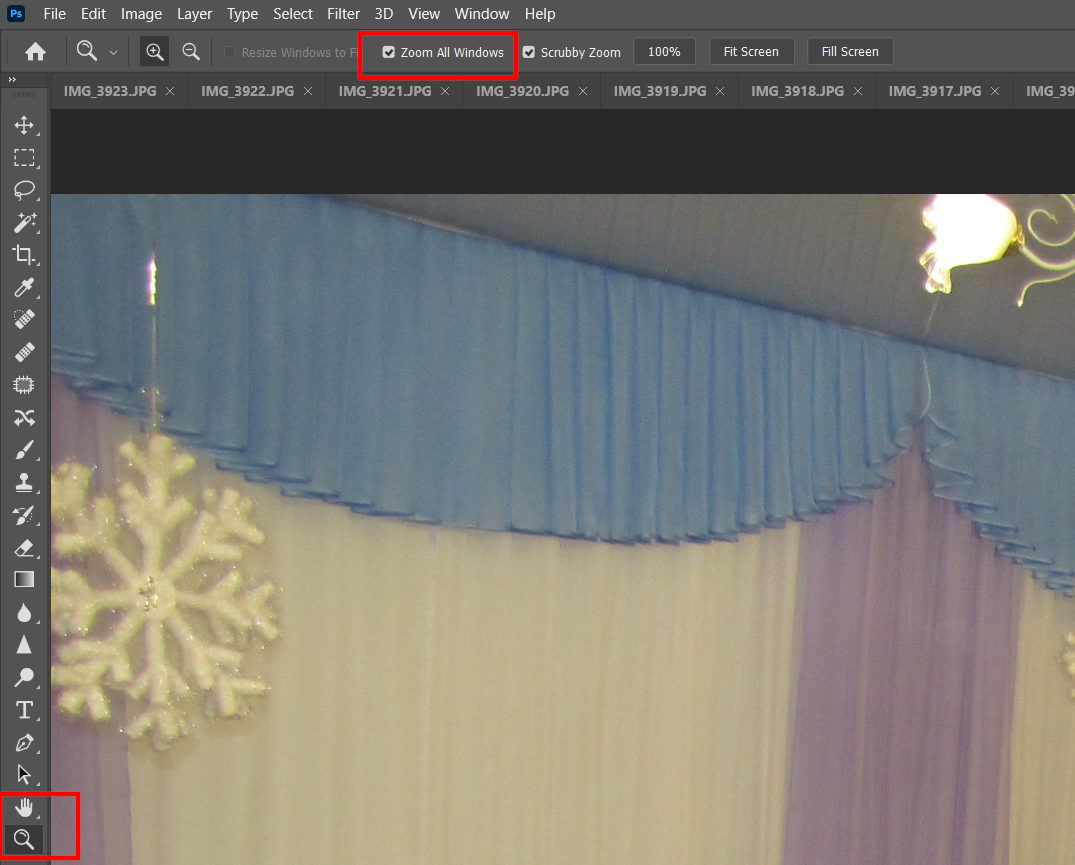The height and width of the screenshot is (865, 1075).
Task: Select the Lasso tool
Action: (x=24, y=190)
